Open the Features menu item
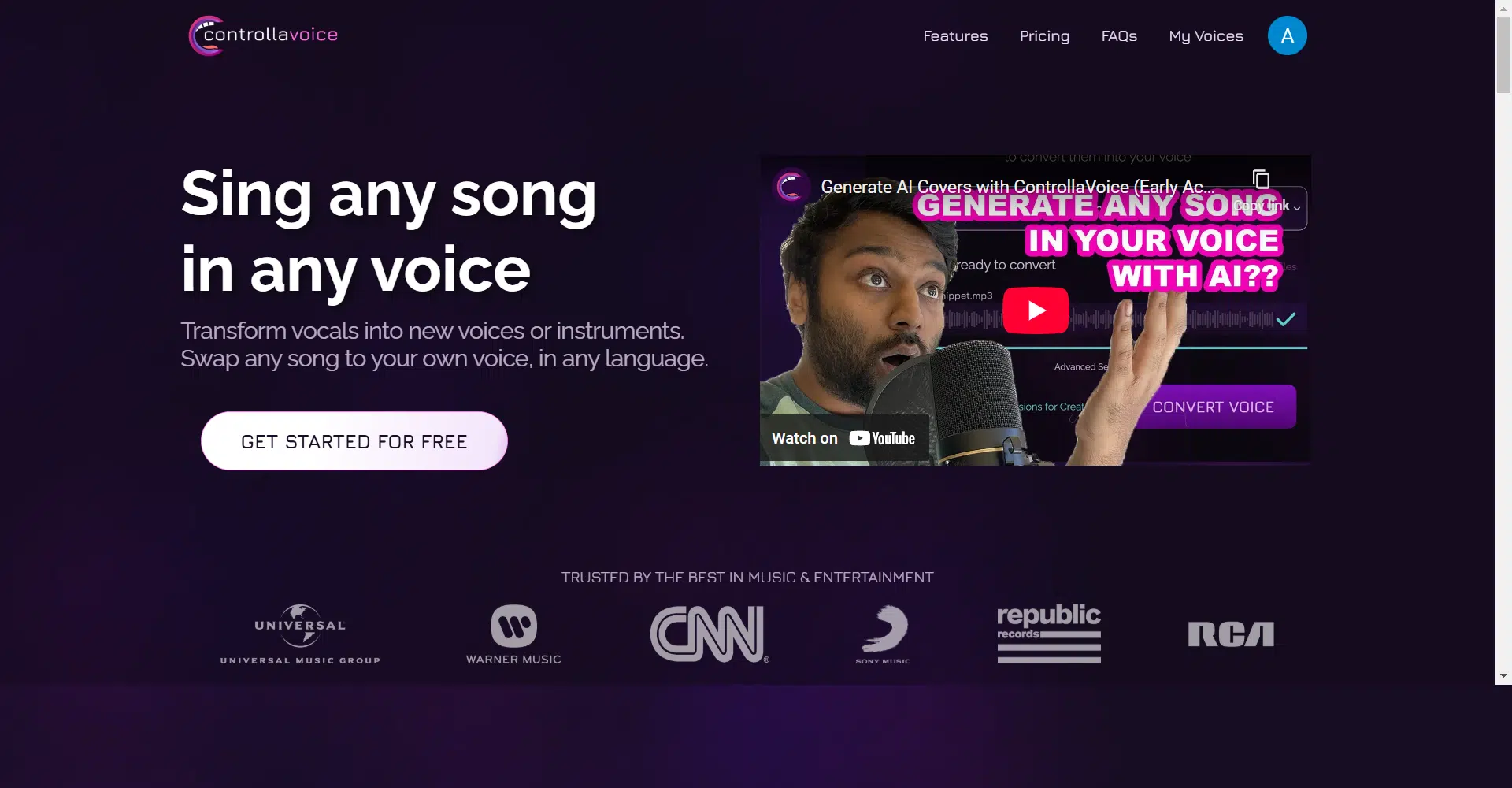 (x=955, y=35)
